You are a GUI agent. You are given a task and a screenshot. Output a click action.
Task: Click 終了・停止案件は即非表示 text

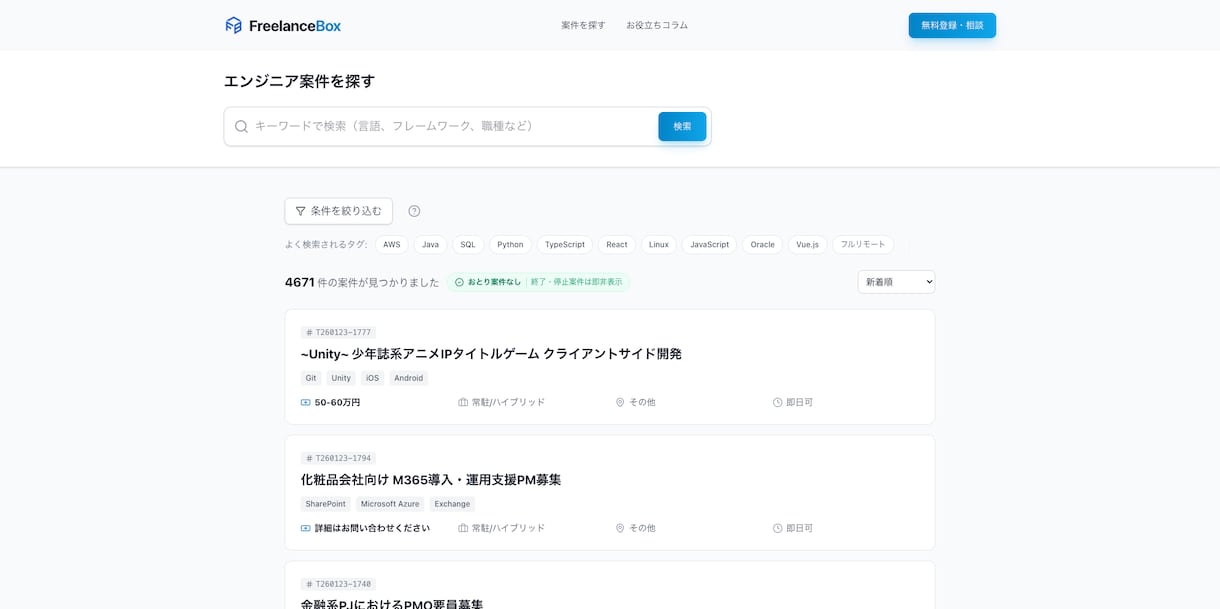[x=576, y=282]
